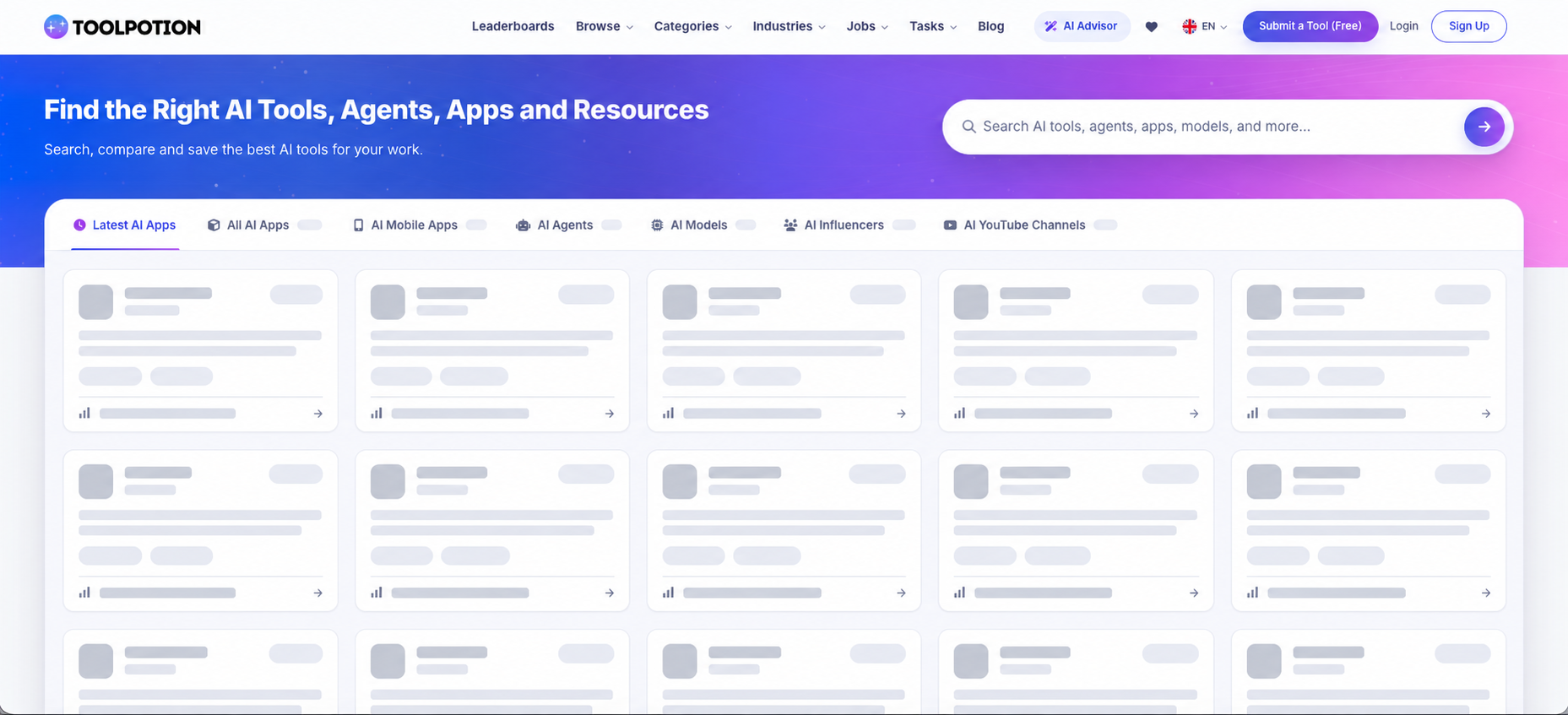
Task: Go to Leaderboards page
Action: pyautogui.click(x=513, y=26)
